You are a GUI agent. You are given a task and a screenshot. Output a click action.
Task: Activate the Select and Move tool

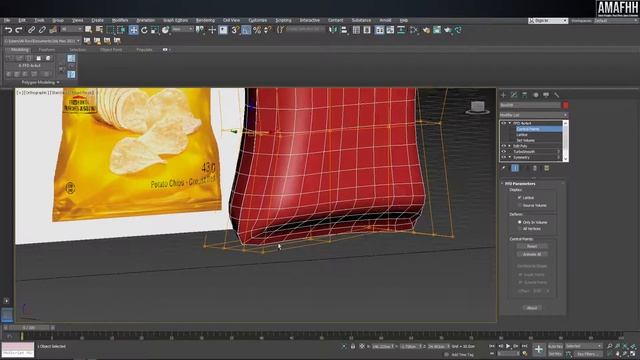point(133,30)
